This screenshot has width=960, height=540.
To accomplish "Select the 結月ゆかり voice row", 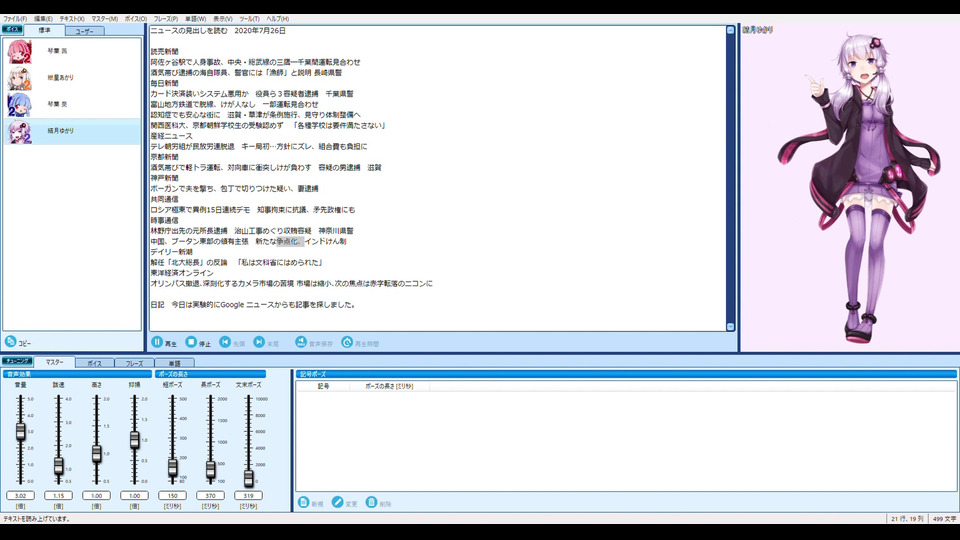I will coord(72,131).
